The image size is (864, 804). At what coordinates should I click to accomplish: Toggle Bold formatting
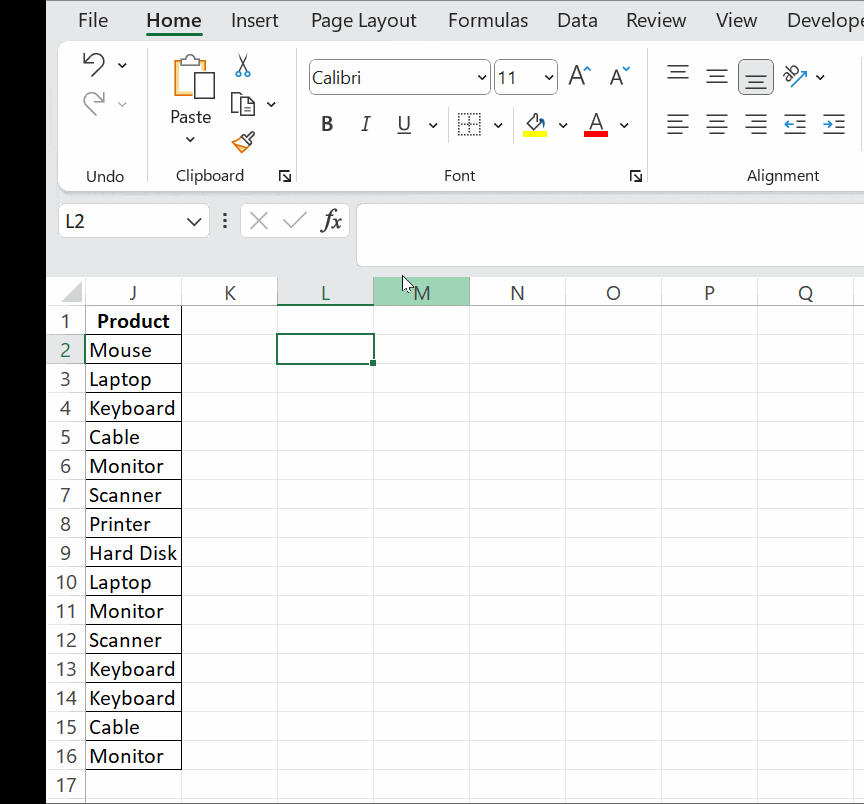coord(327,124)
